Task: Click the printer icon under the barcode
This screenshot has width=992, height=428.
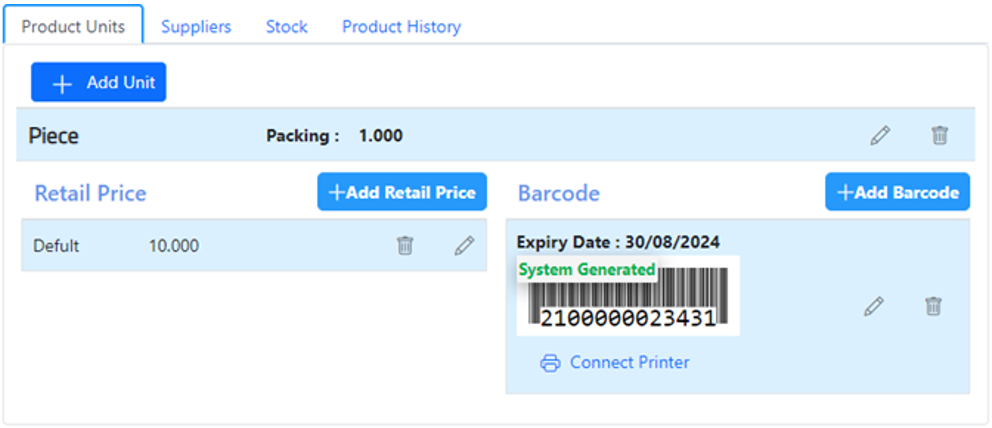Action: tap(550, 363)
